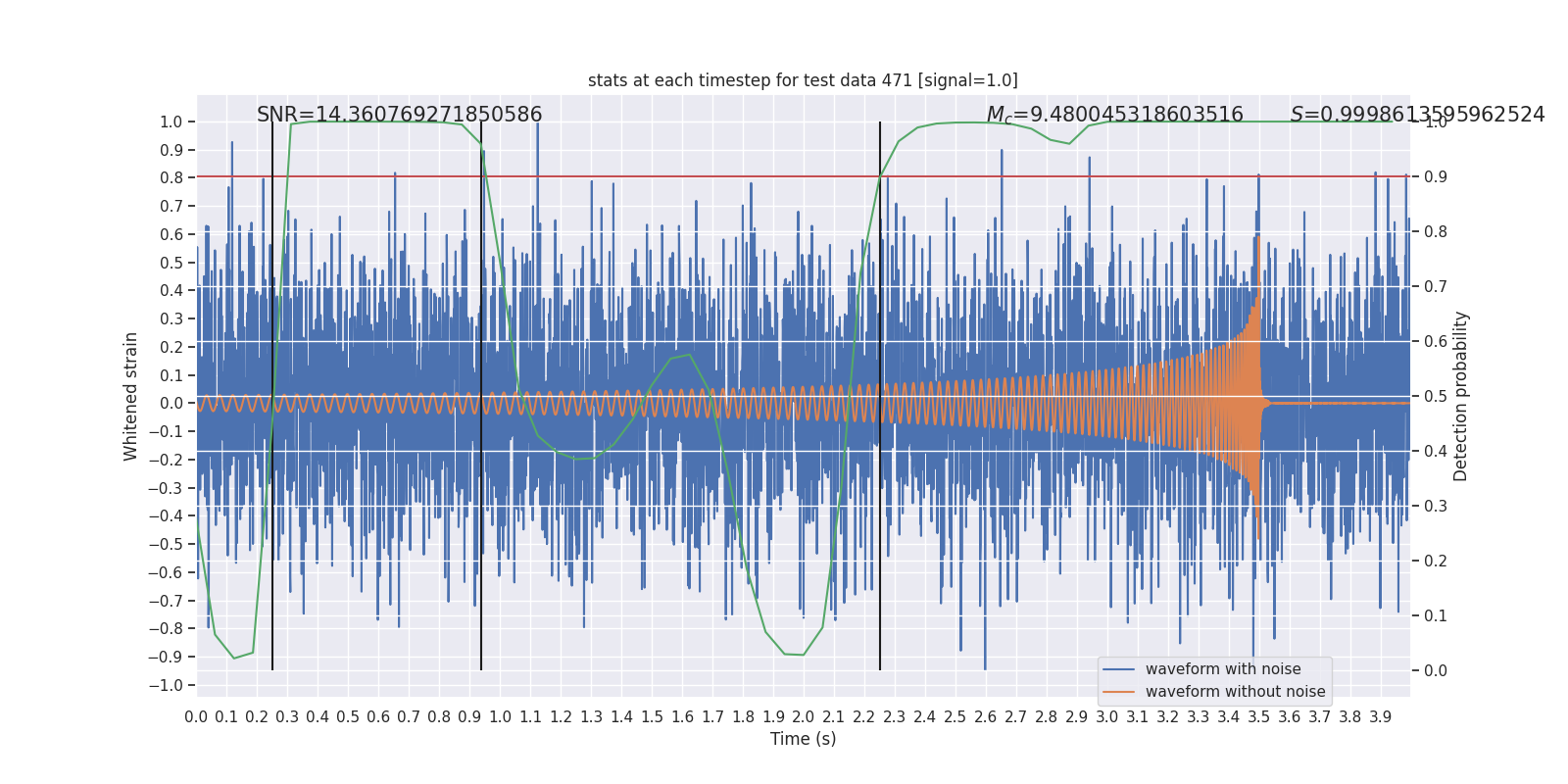Click the 0.0 tick on the time axis
The image size is (1568, 784).
196,716
